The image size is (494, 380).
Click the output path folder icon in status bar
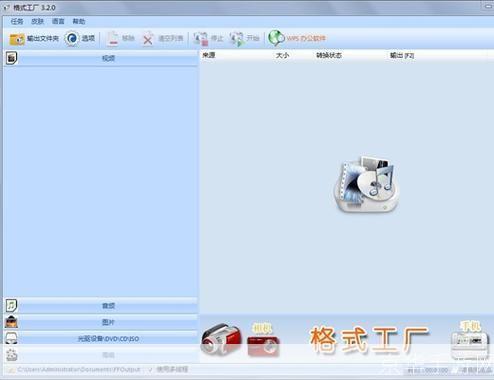click(x=11, y=370)
